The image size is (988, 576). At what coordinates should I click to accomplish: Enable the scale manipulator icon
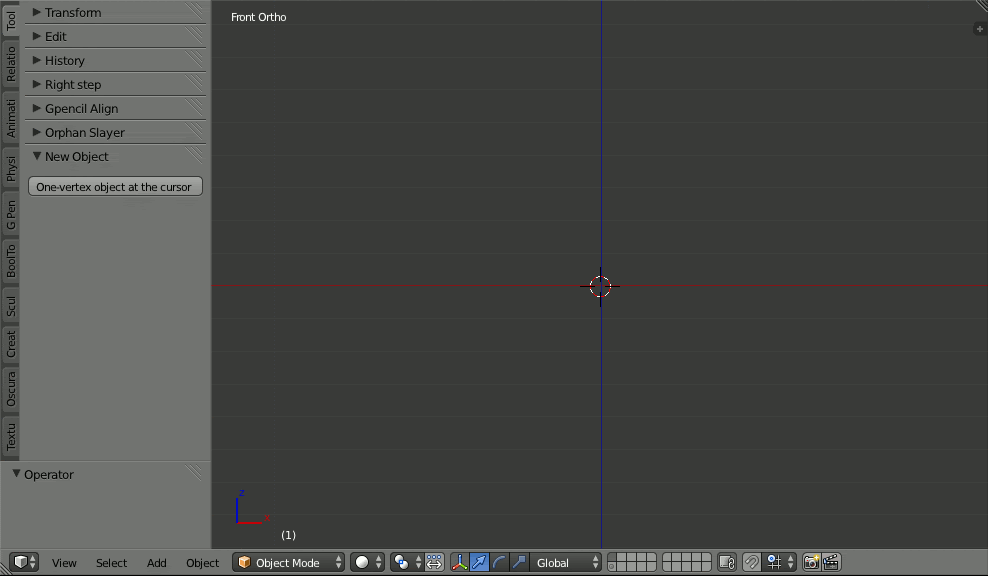point(519,562)
